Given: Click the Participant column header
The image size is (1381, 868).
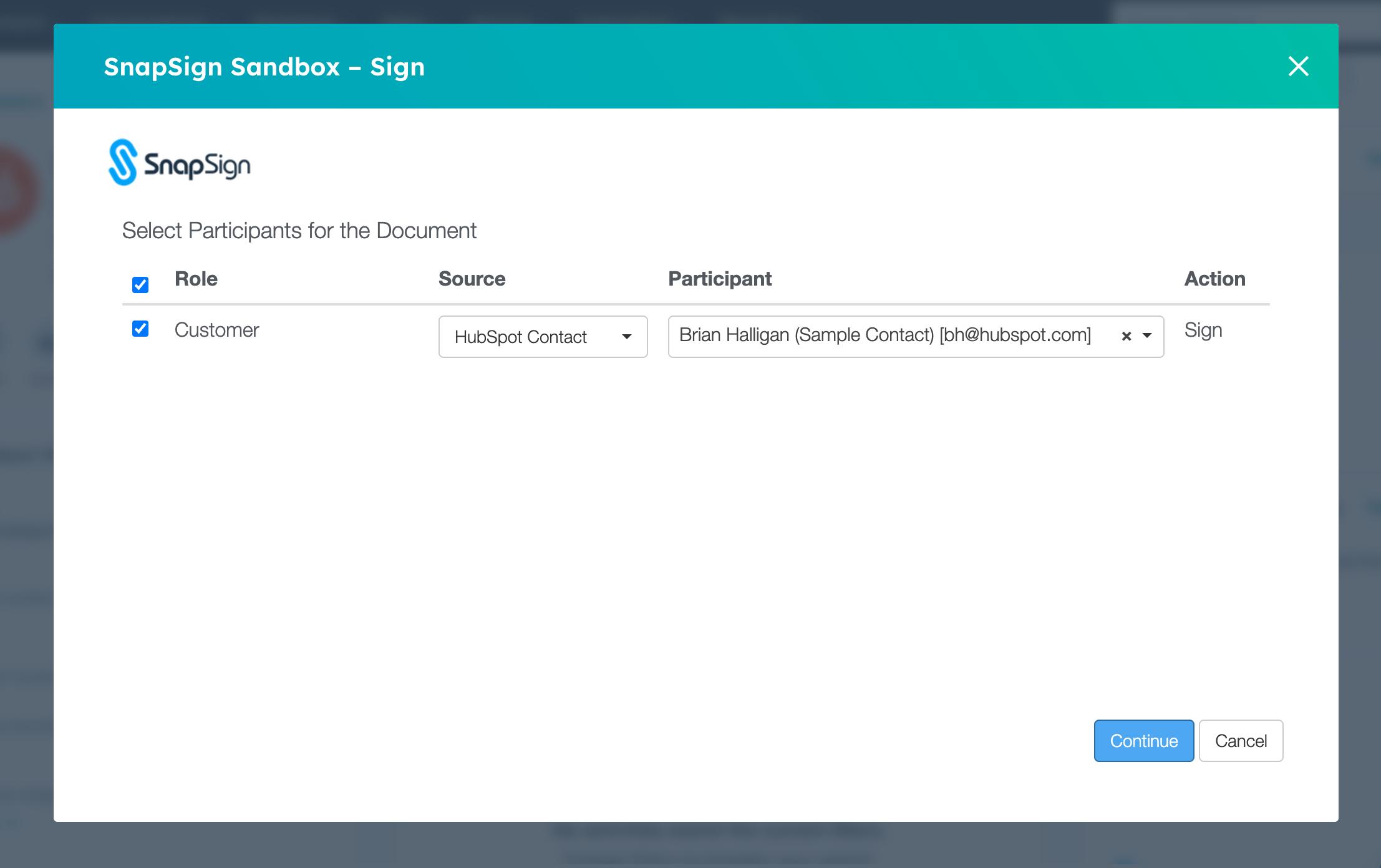Looking at the screenshot, I should 720,279.
